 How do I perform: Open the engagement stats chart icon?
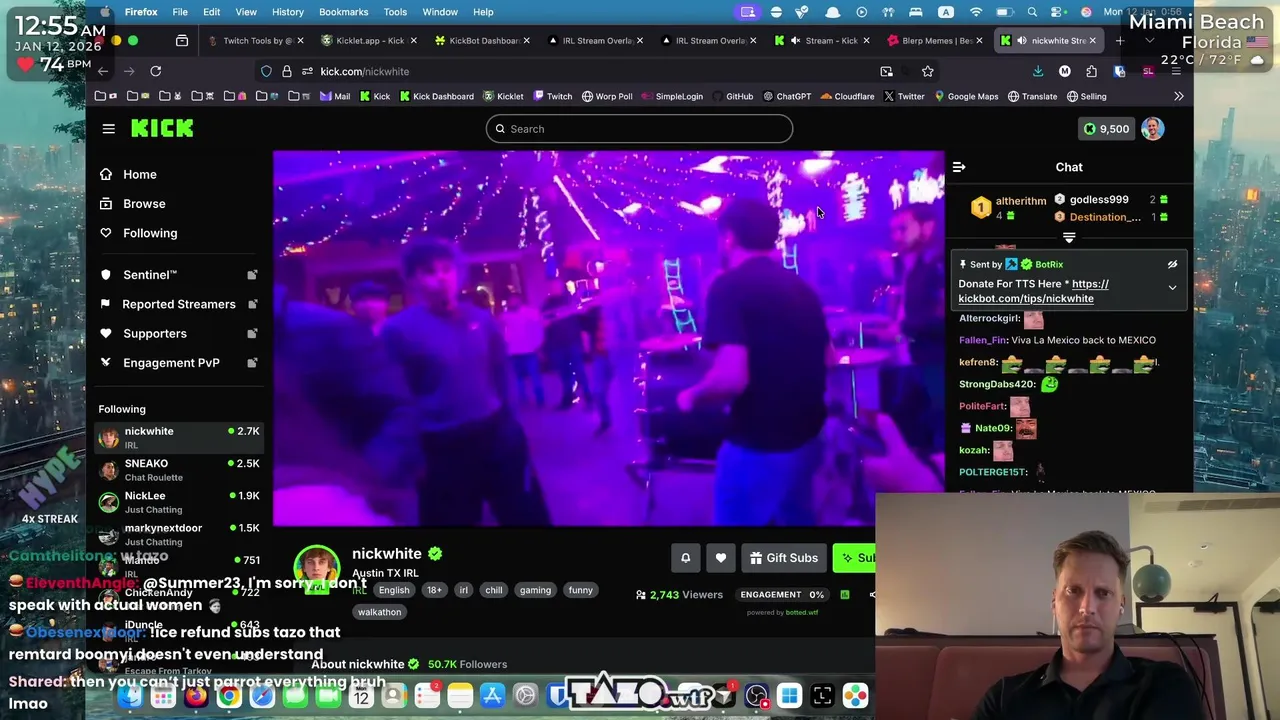click(845, 595)
